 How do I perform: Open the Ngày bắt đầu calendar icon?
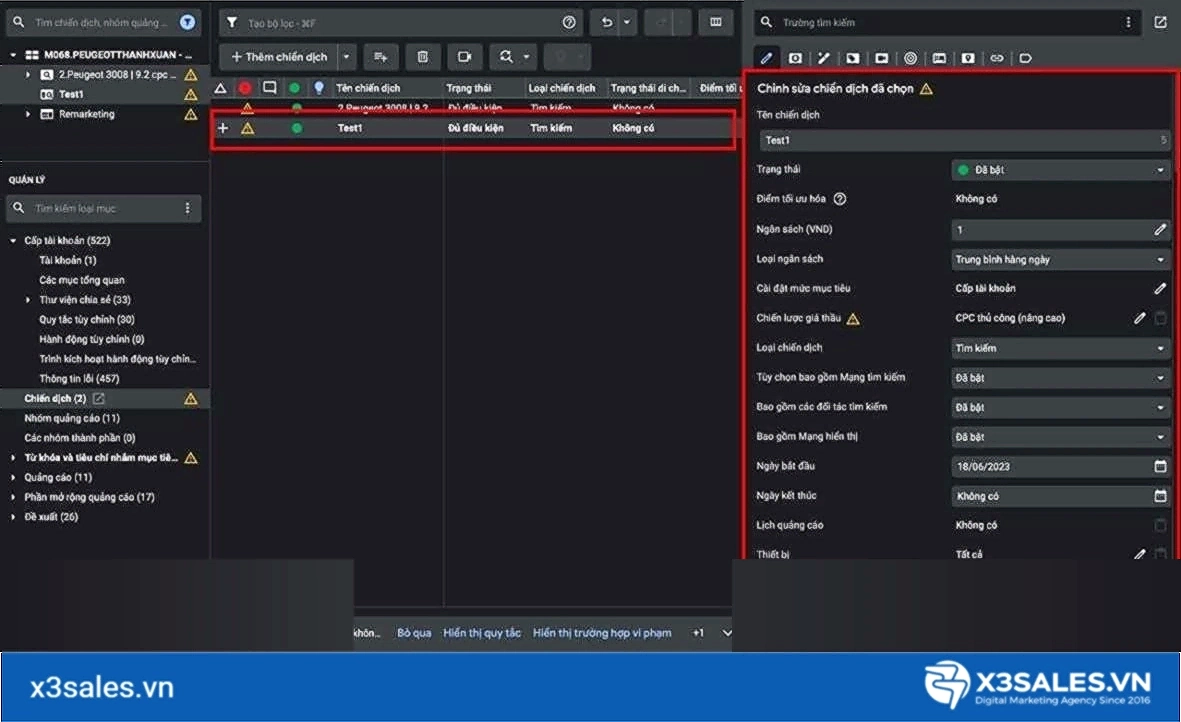1160,466
